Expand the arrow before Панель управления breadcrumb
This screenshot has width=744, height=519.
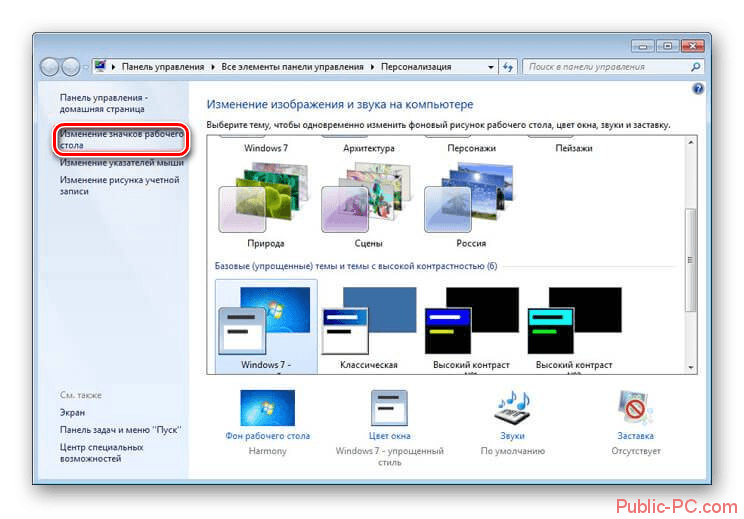(x=113, y=67)
